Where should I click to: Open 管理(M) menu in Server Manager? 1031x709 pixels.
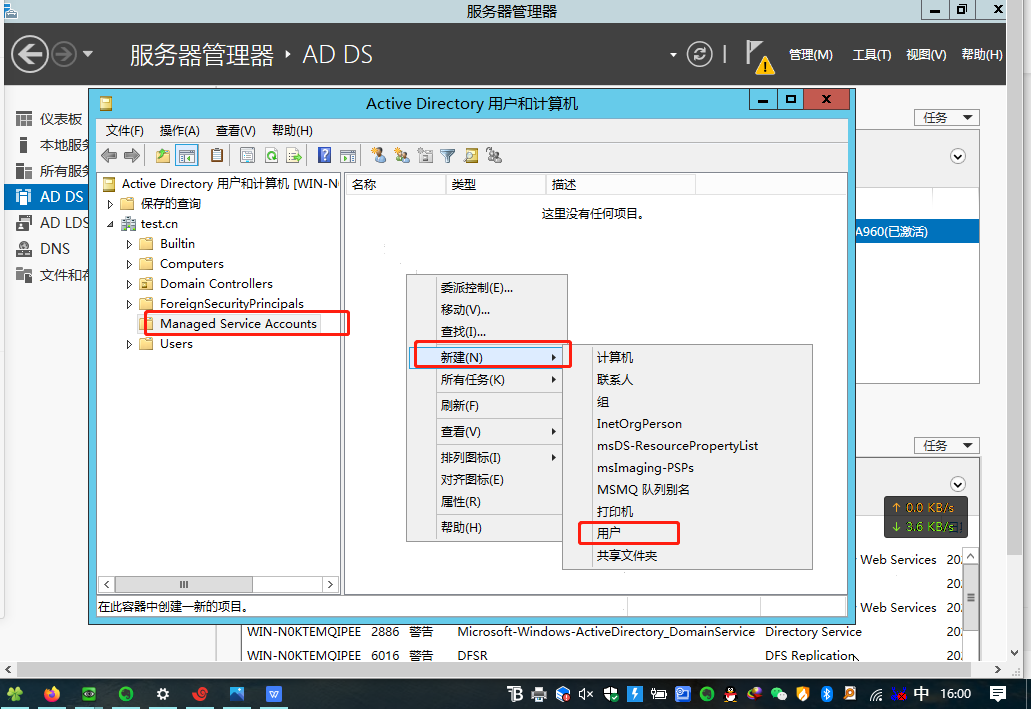[x=811, y=55]
